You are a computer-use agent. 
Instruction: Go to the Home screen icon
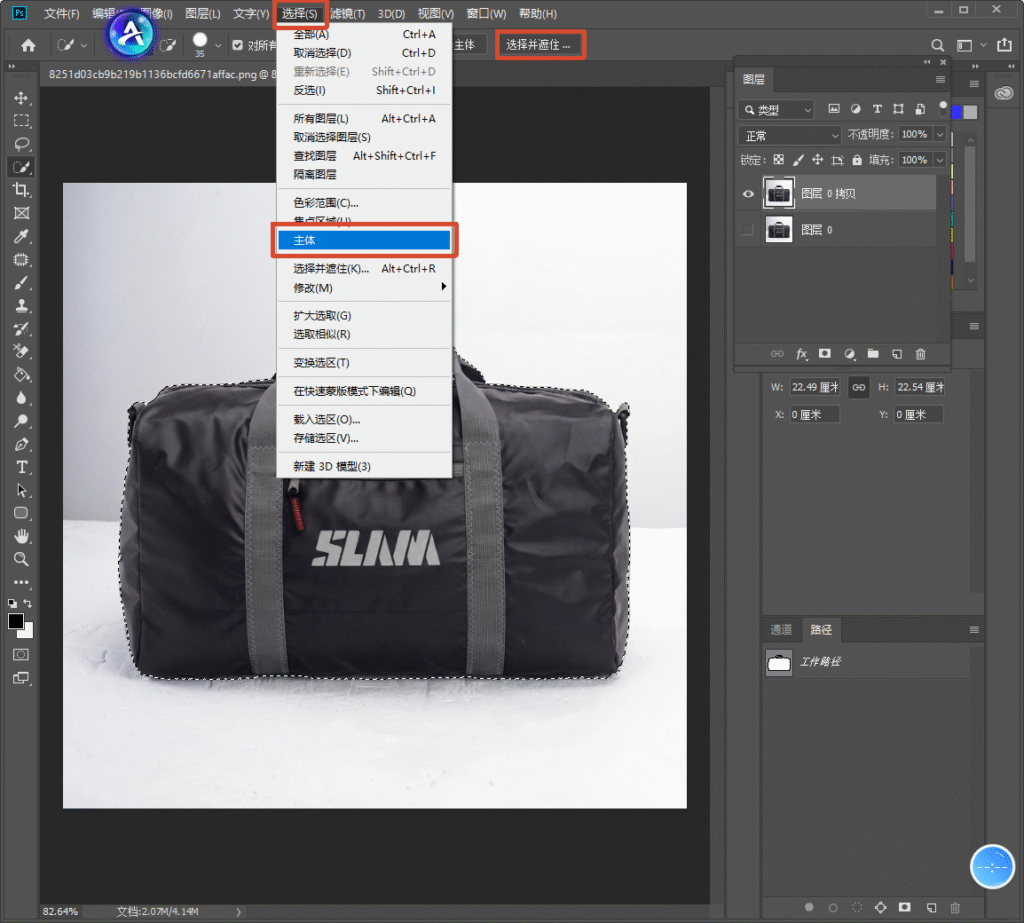[28, 45]
